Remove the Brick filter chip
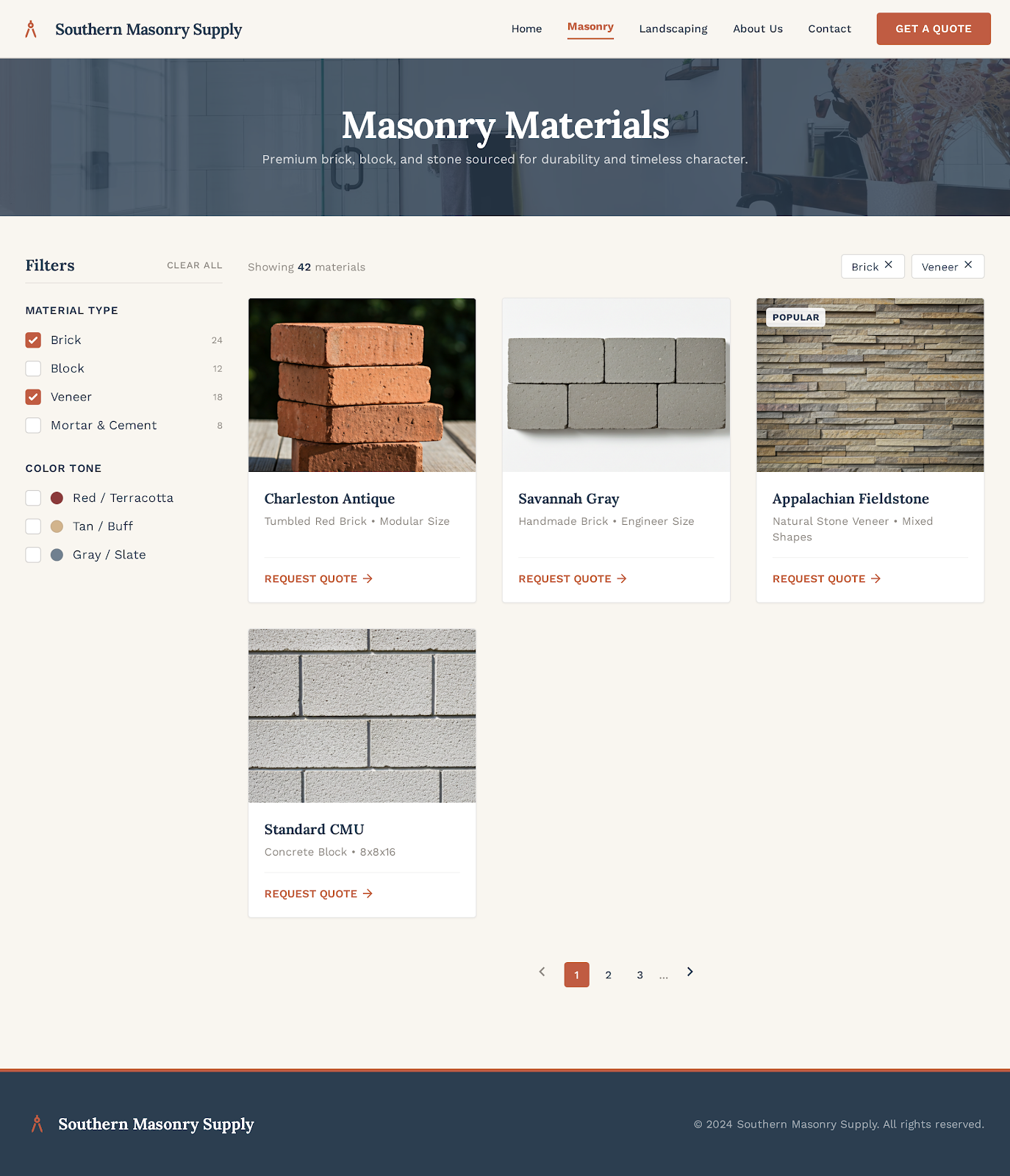1010x1176 pixels. (x=888, y=265)
